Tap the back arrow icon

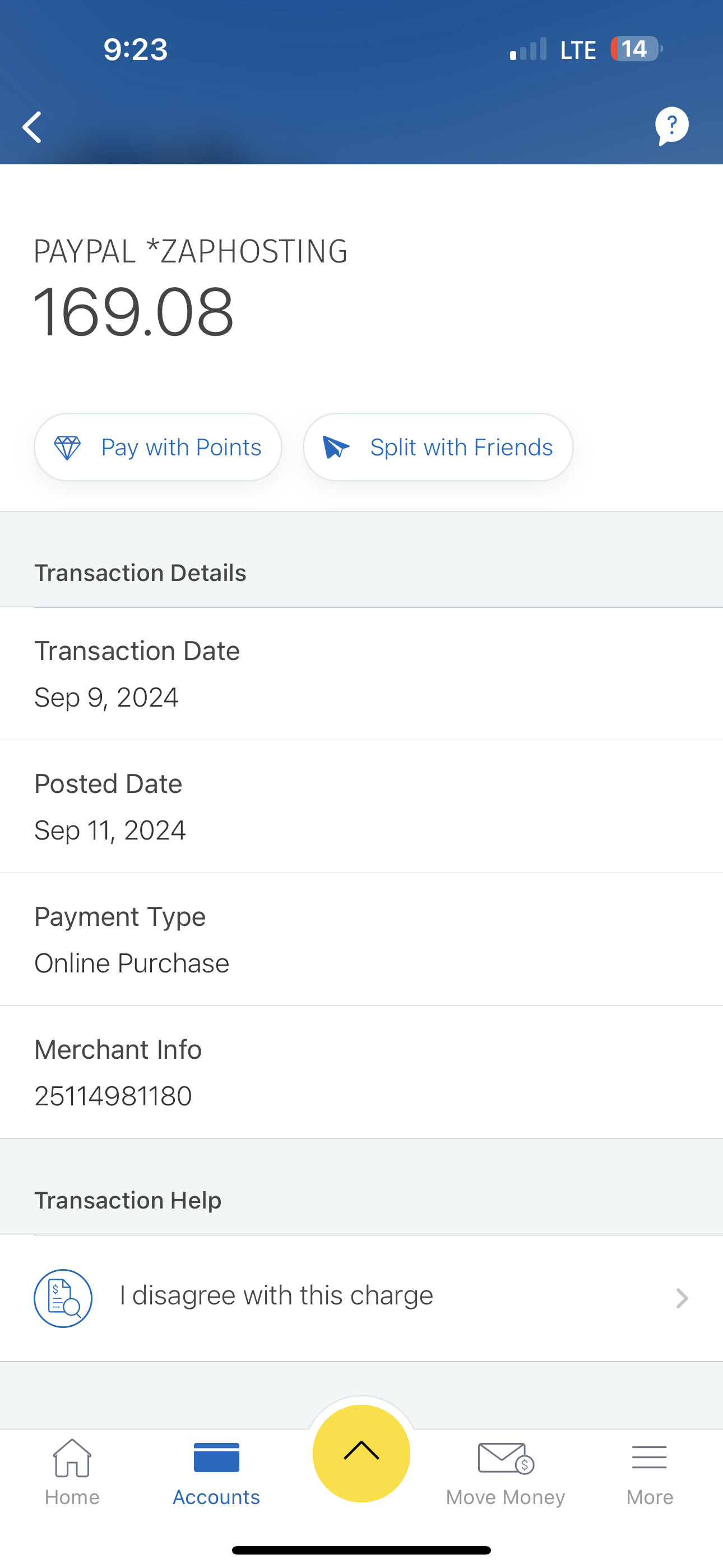pyautogui.click(x=33, y=127)
